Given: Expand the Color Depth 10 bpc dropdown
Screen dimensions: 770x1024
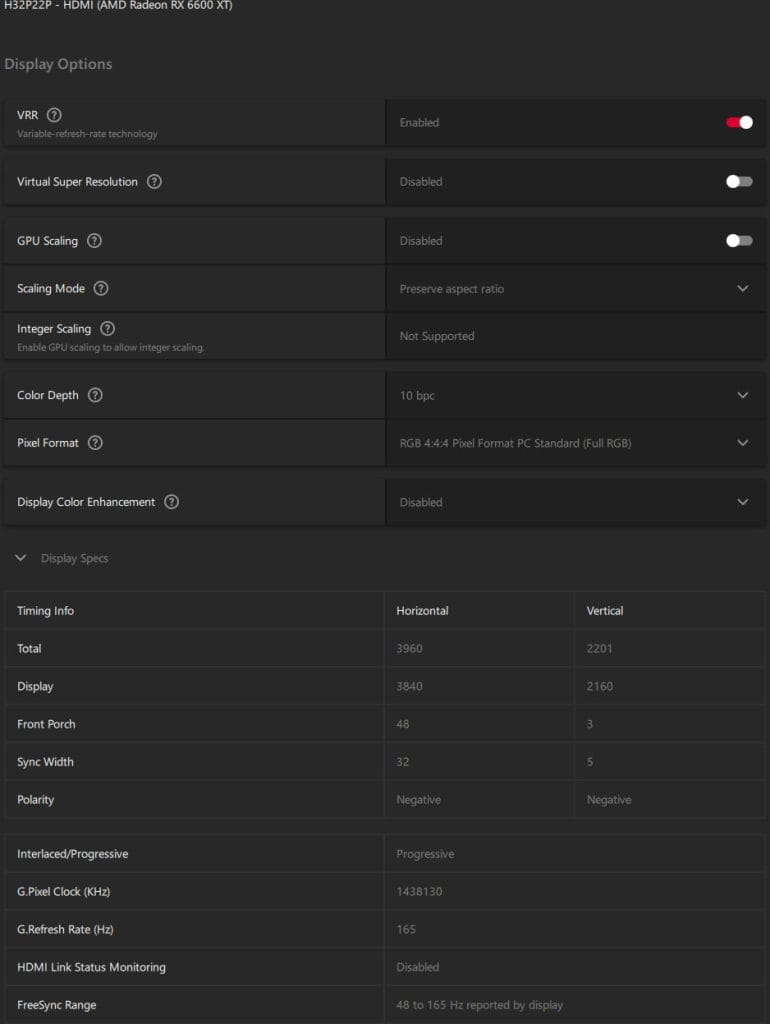Looking at the screenshot, I should [742, 395].
